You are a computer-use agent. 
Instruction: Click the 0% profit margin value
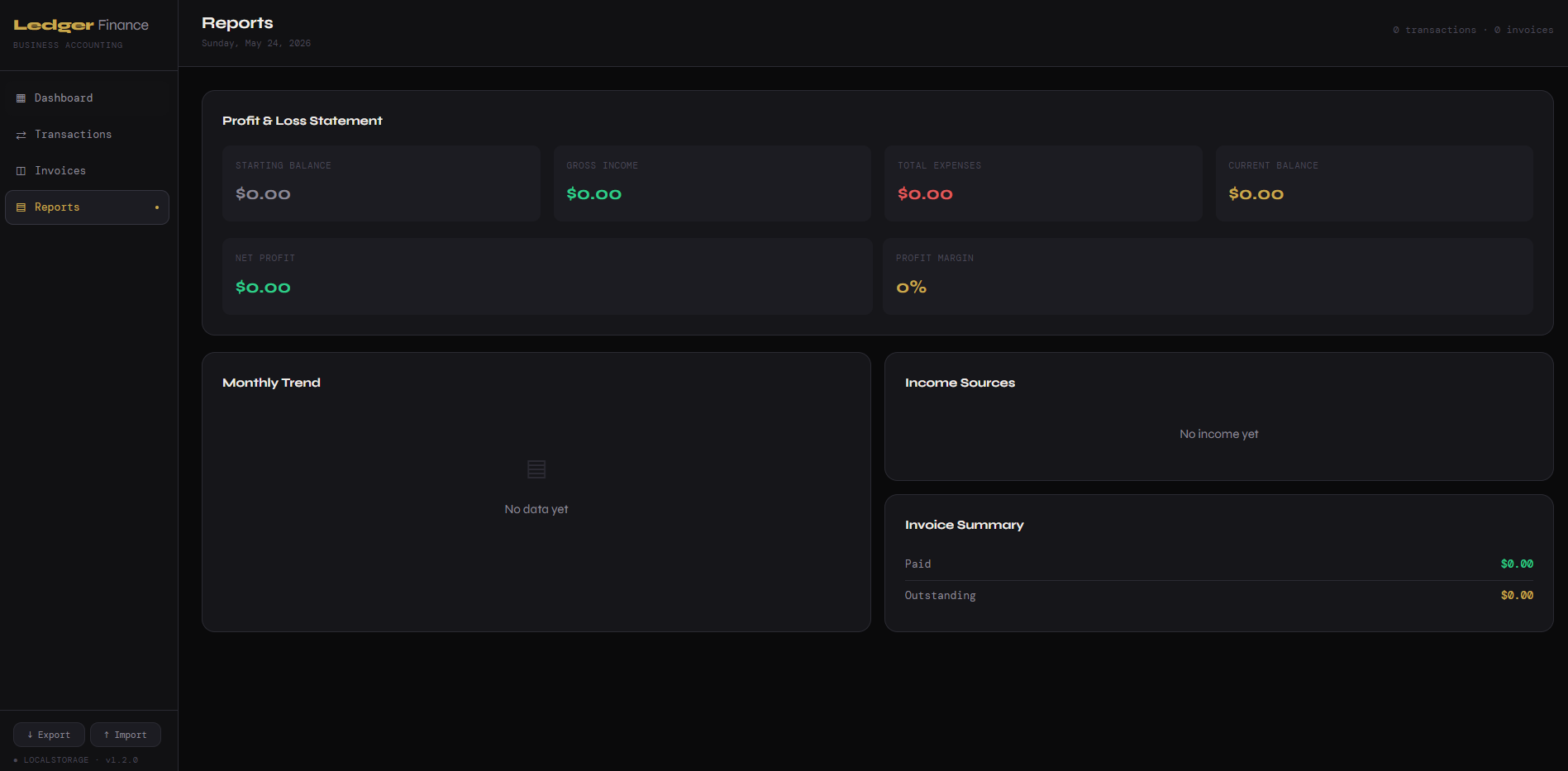click(x=911, y=288)
